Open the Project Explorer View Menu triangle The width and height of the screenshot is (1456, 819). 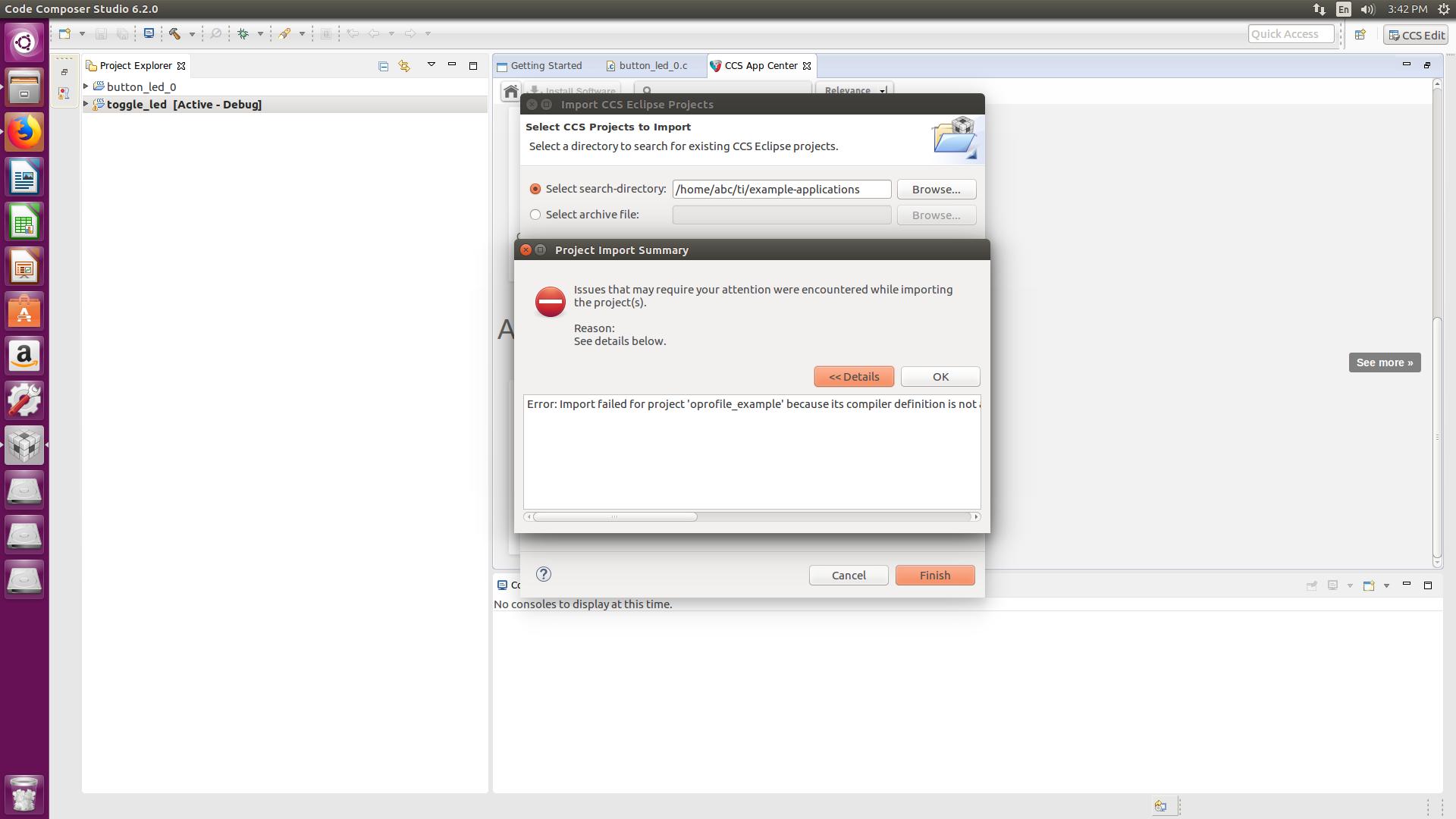pos(431,65)
